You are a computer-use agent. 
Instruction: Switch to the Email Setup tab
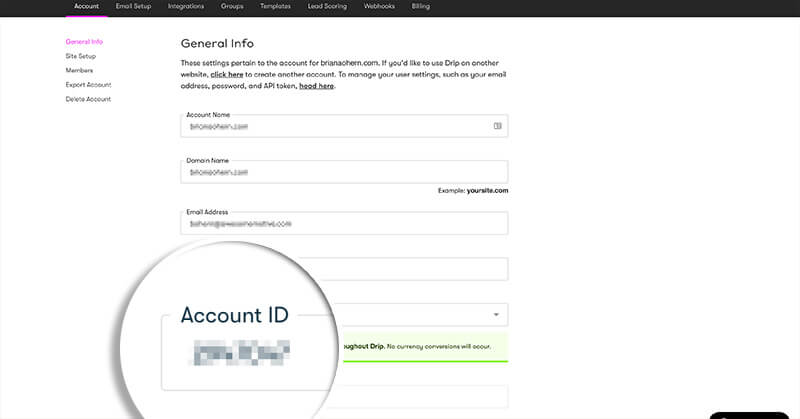pos(133,7)
